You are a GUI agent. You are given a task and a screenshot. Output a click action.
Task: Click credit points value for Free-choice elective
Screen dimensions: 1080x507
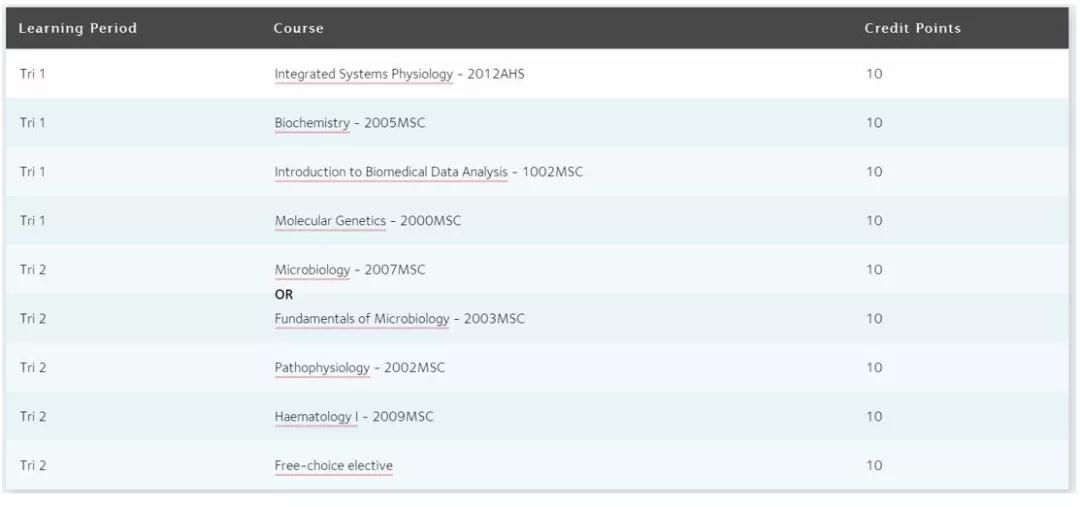click(x=874, y=466)
